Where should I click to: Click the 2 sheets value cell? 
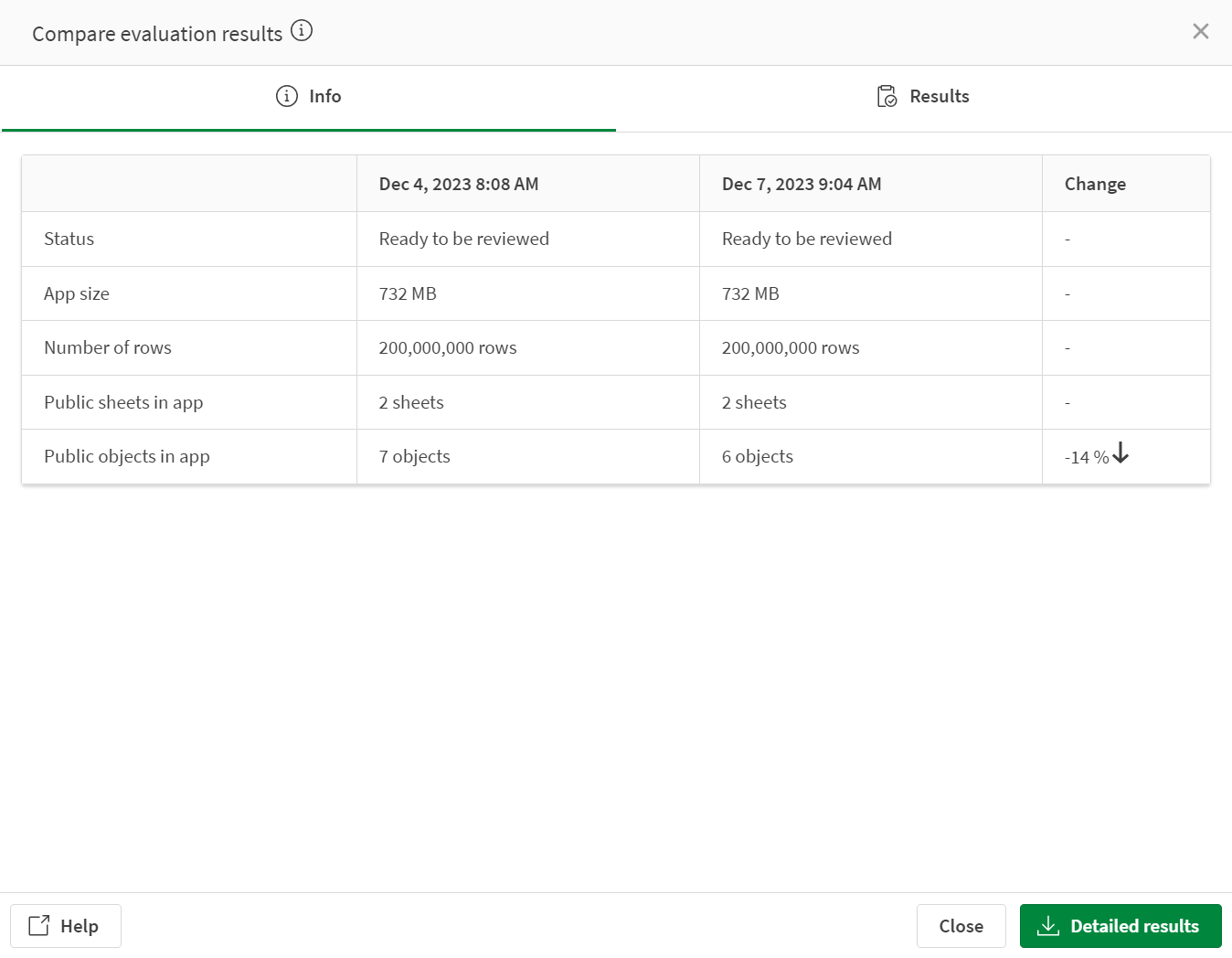pos(410,402)
